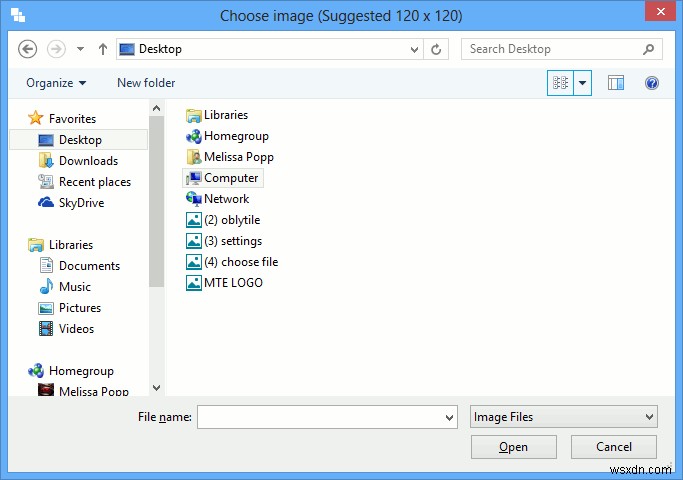The image size is (683, 480).
Task: Expand the File name dropdown arrow
Action: 450,417
